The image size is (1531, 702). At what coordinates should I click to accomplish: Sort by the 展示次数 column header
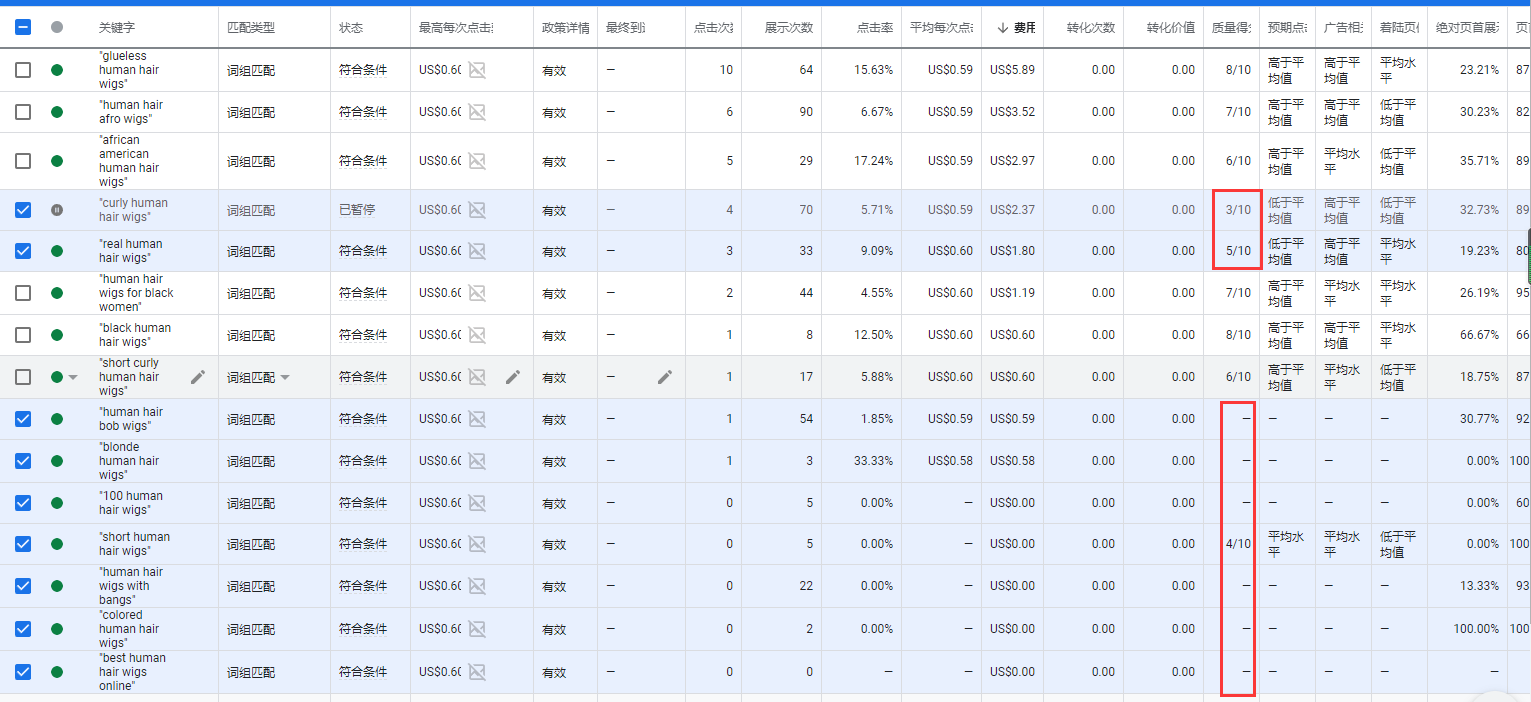[x=790, y=27]
